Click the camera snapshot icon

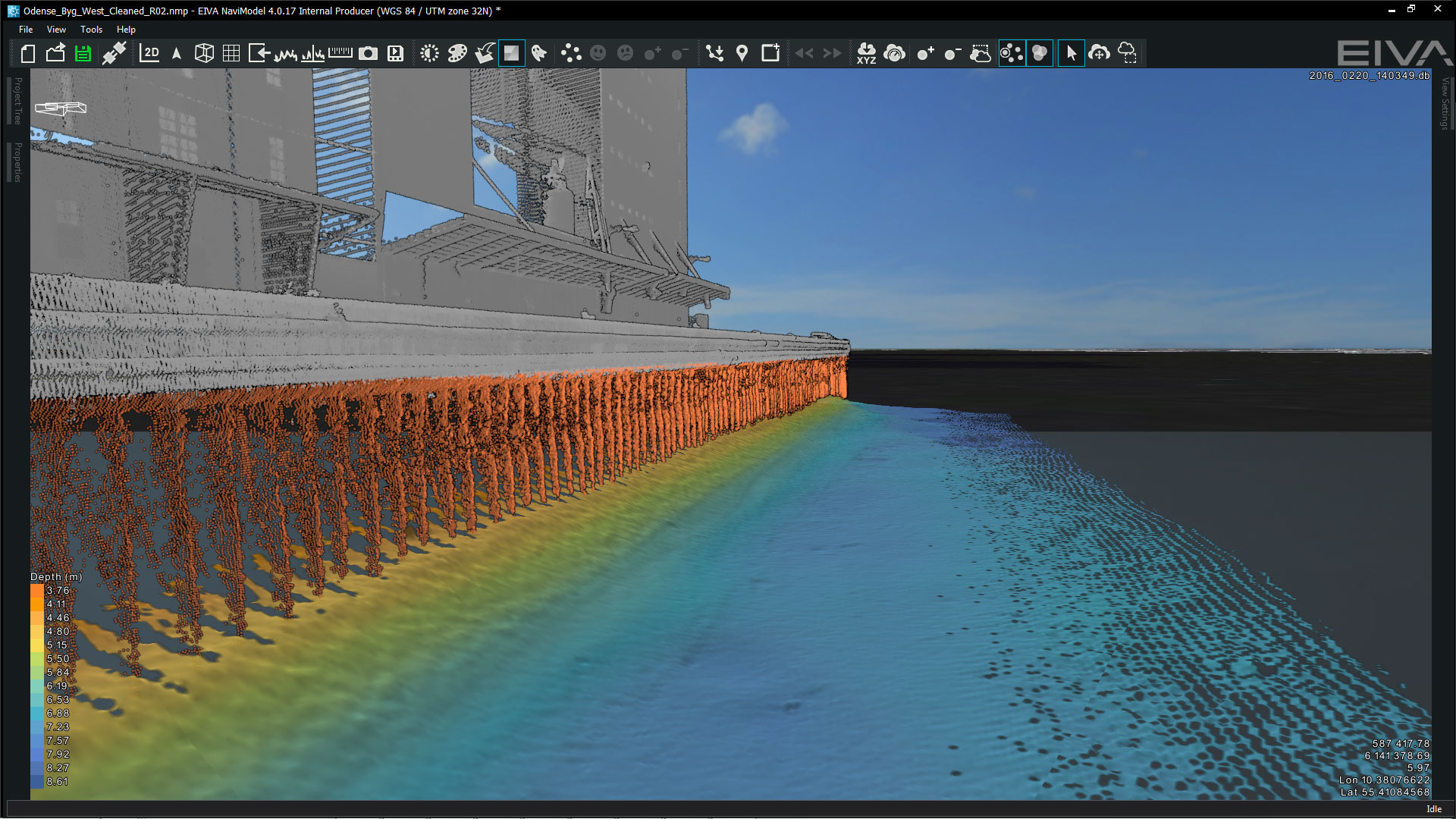[368, 53]
